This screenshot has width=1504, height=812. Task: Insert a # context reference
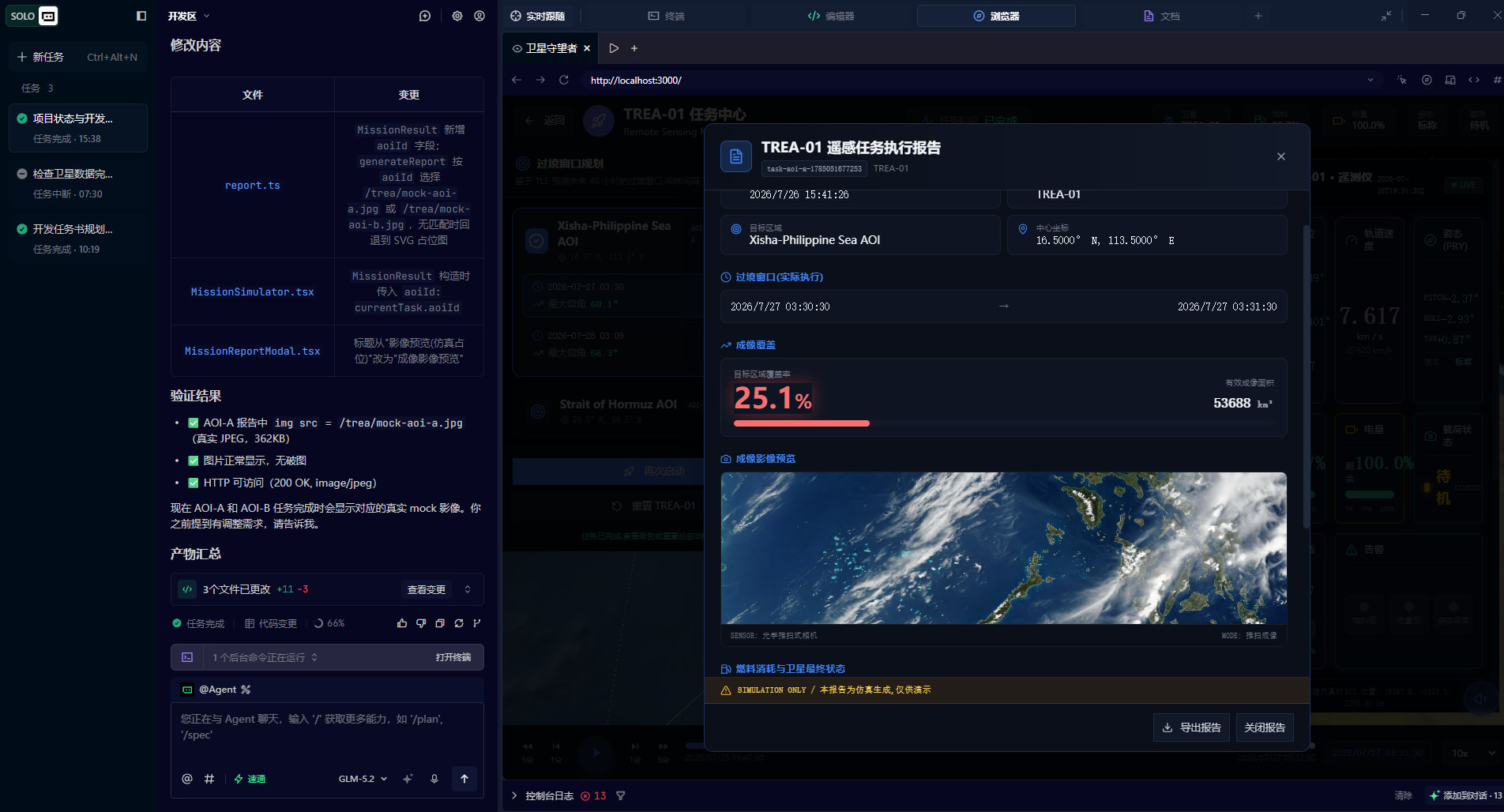(x=209, y=779)
